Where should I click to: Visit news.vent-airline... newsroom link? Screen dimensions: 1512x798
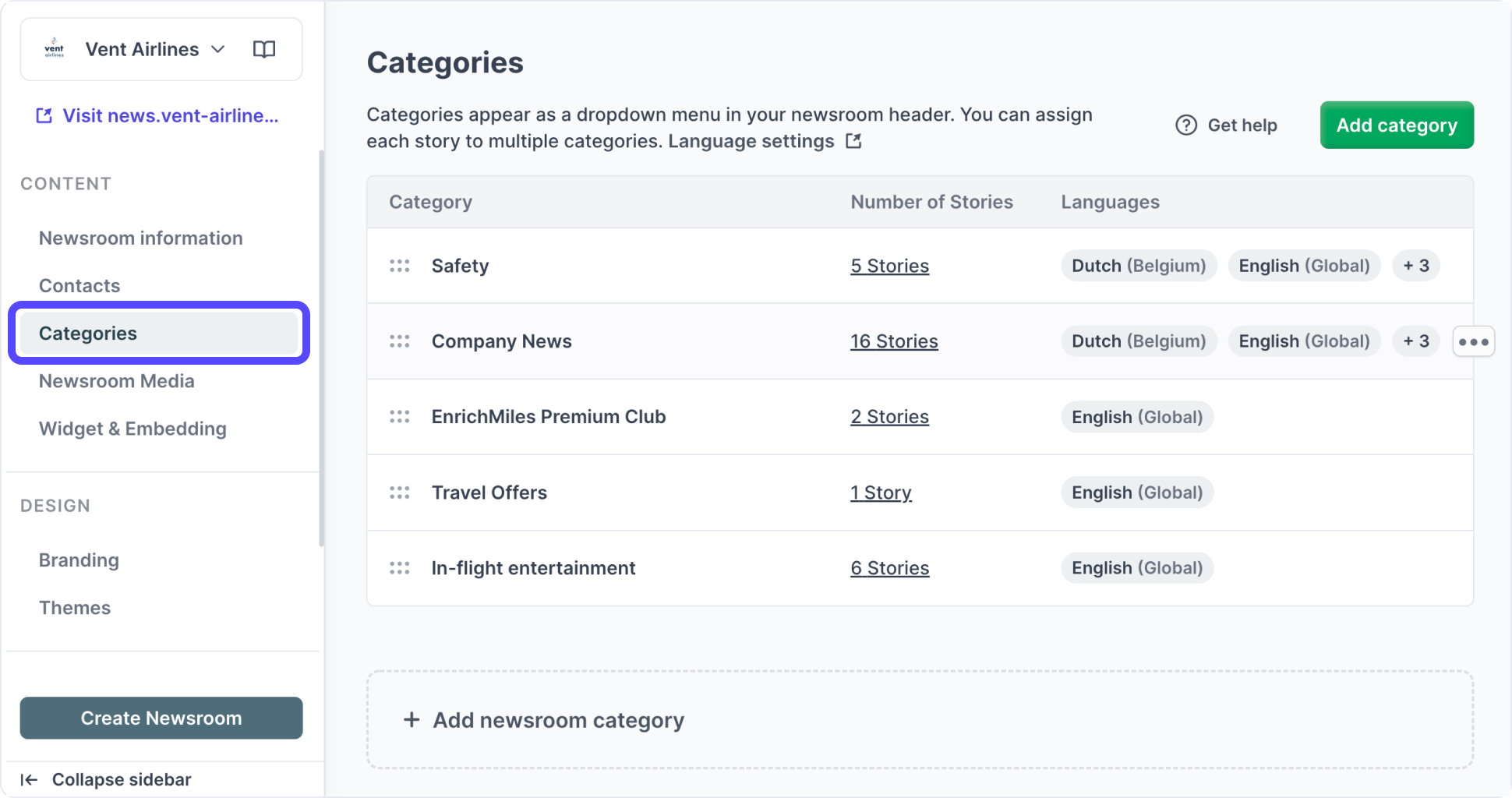point(170,115)
